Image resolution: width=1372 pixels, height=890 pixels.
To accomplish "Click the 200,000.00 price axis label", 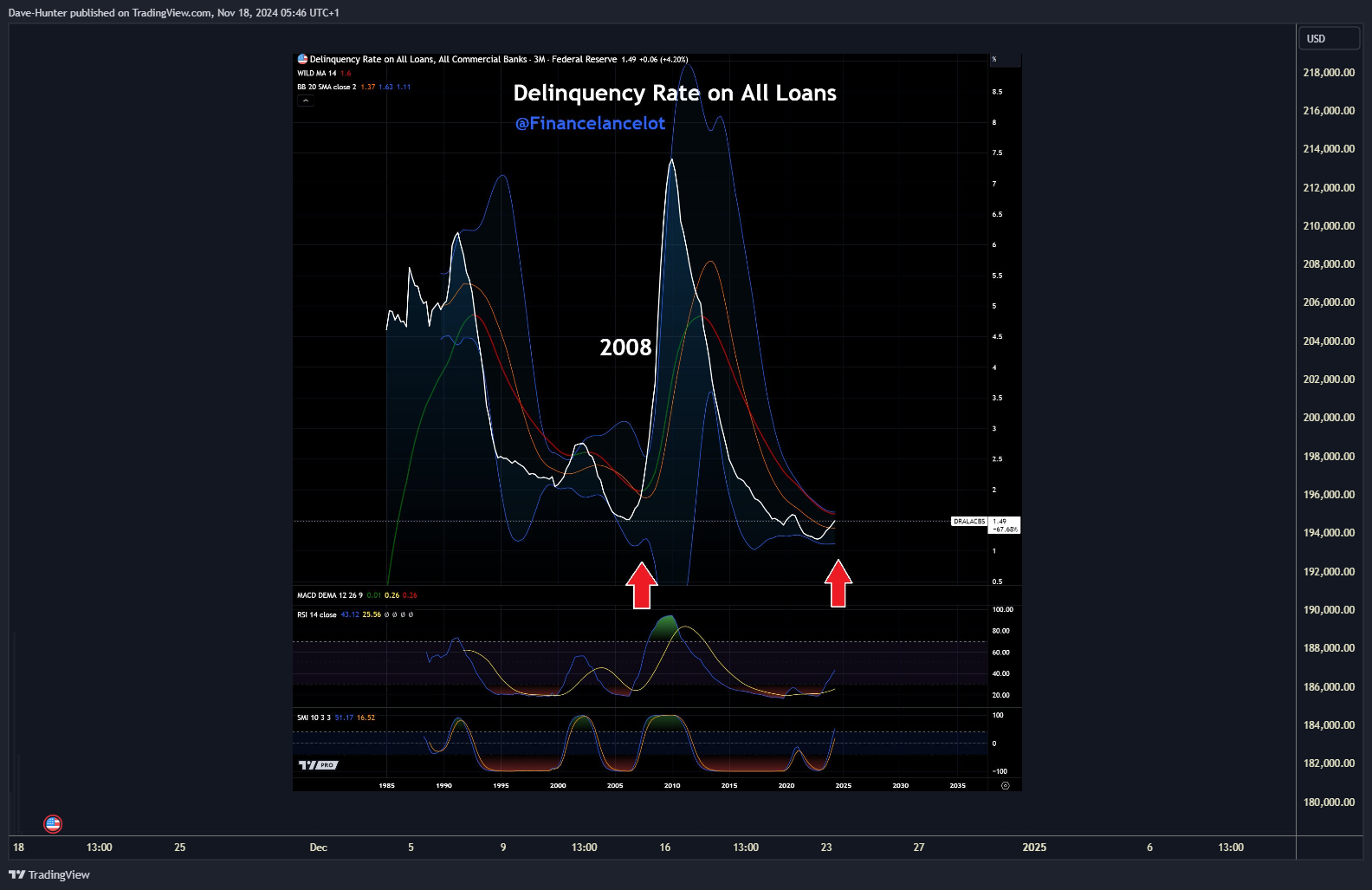I will 1329,418.
